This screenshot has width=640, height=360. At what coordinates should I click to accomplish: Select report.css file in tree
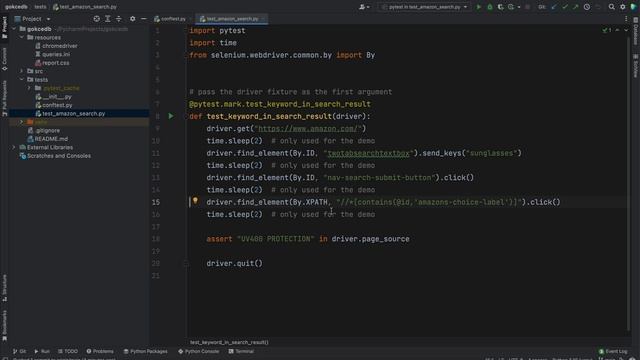[56, 63]
